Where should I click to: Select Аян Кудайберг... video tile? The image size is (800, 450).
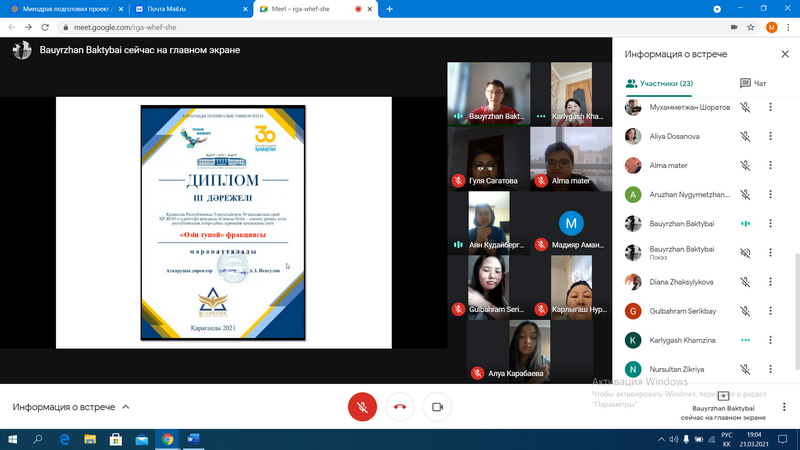pyautogui.click(x=489, y=223)
